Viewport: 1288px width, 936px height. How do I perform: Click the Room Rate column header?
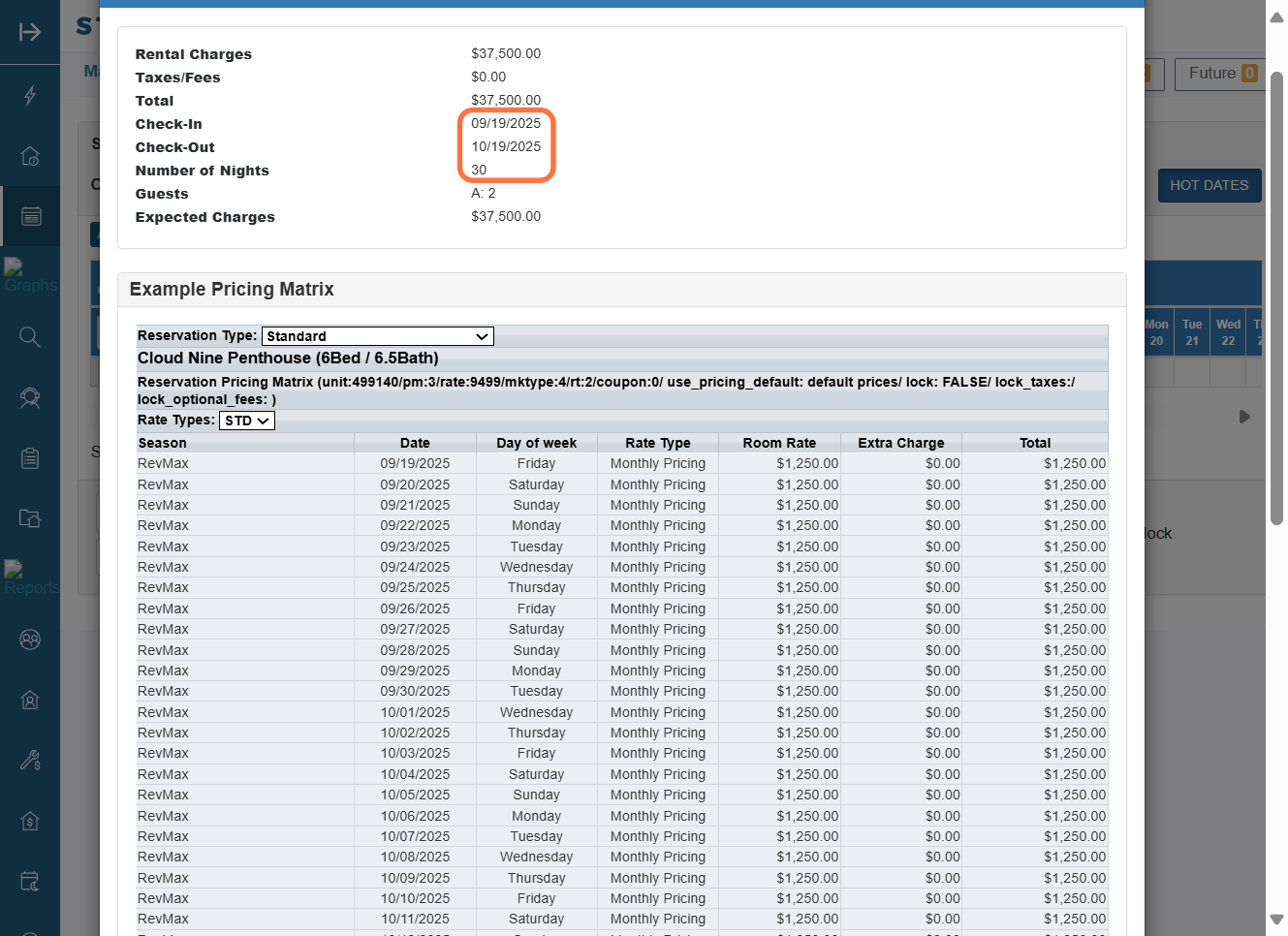(x=779, y=443)
